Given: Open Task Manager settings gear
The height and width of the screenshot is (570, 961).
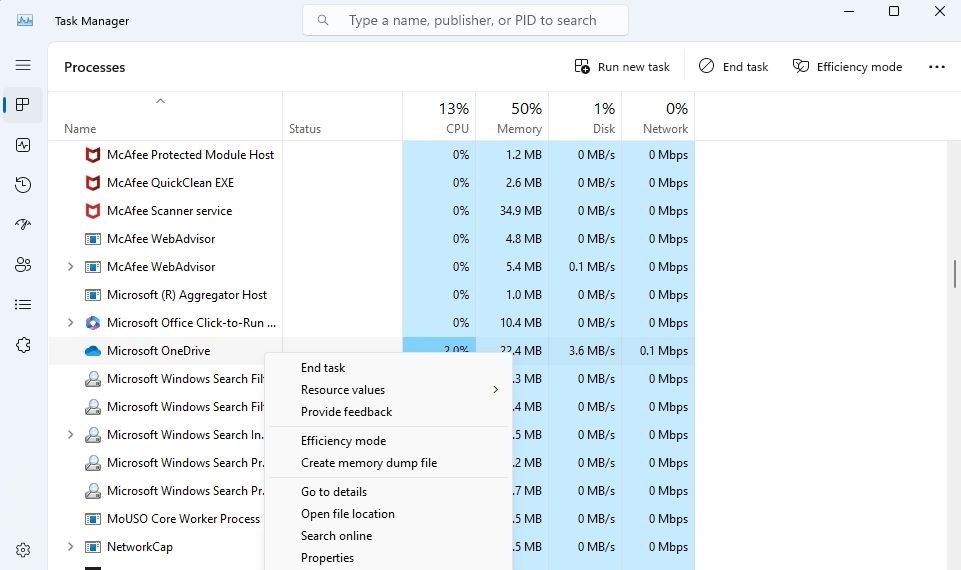Looking at the screenshot, I should coord(23,550).
